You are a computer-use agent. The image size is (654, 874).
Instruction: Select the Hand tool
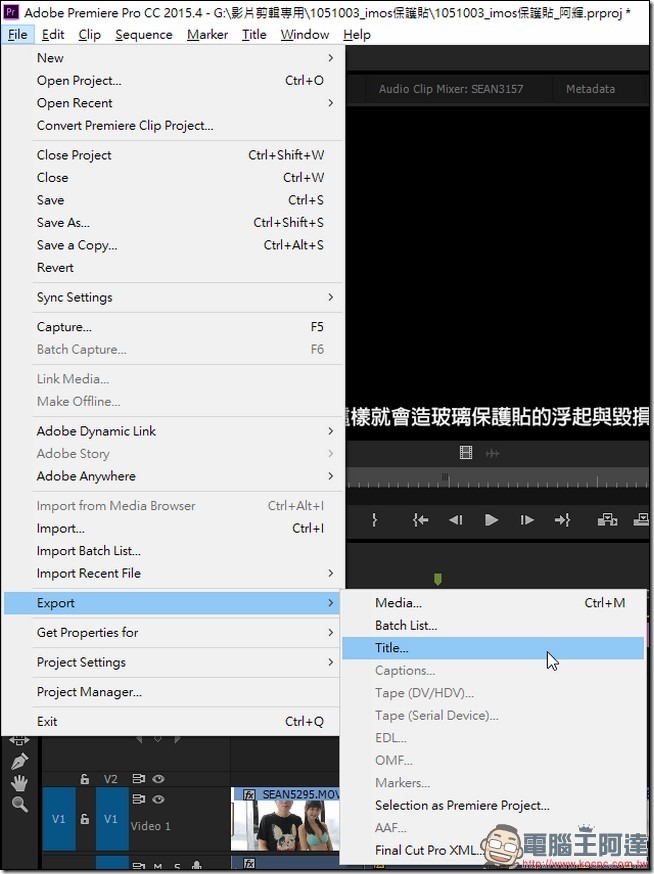(x=20, y=783)
